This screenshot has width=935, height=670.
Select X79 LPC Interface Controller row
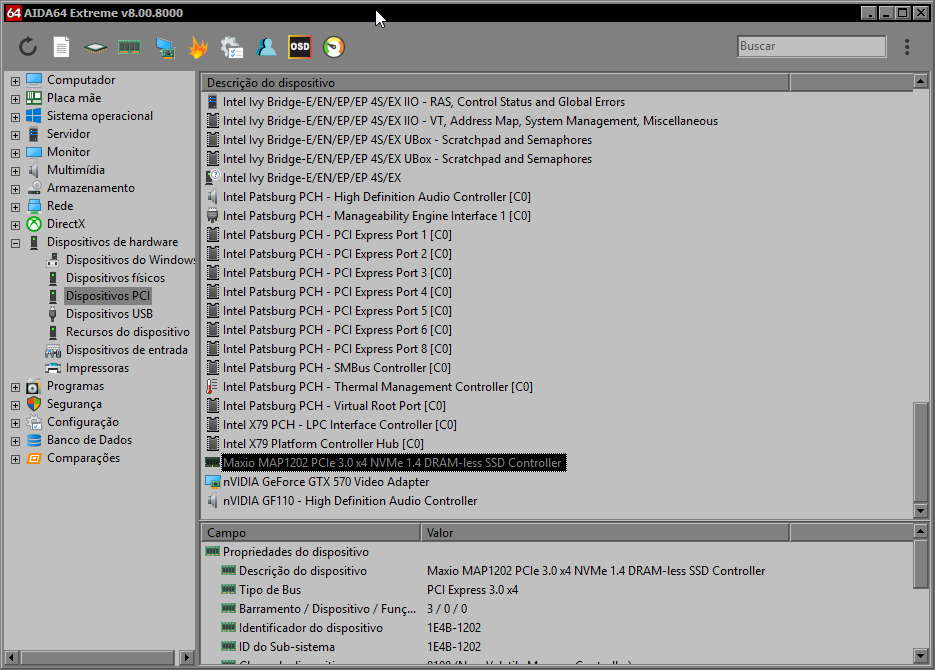tap(339, 425)
